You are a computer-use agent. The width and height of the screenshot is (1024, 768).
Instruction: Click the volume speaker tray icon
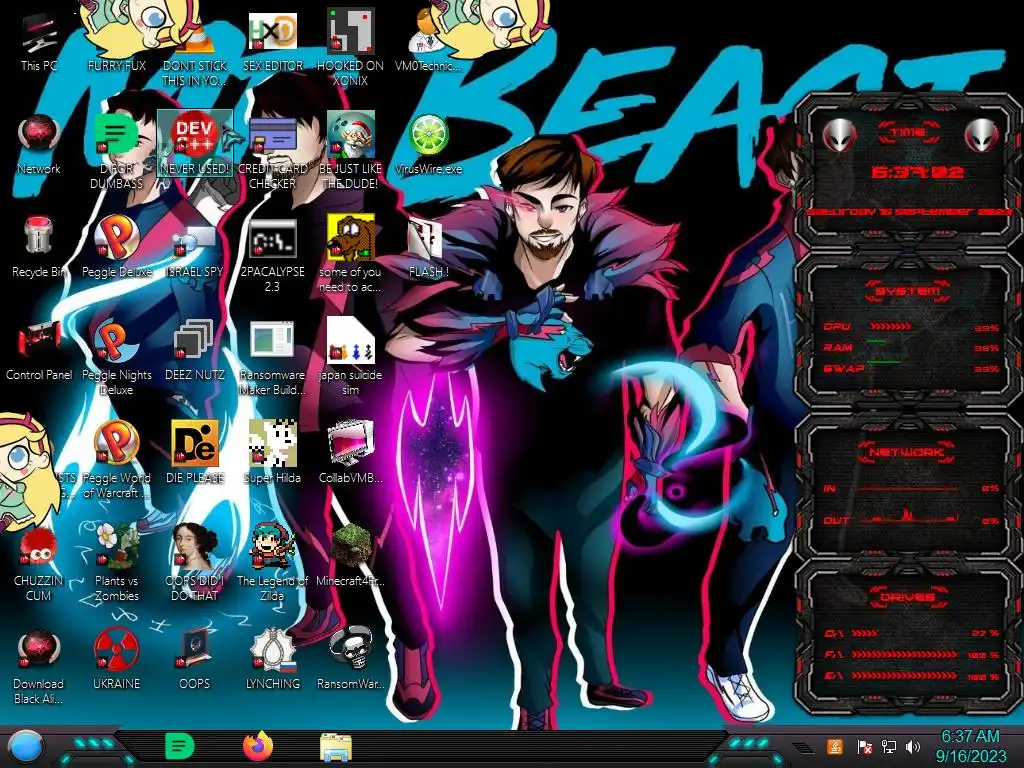[913, 746]
